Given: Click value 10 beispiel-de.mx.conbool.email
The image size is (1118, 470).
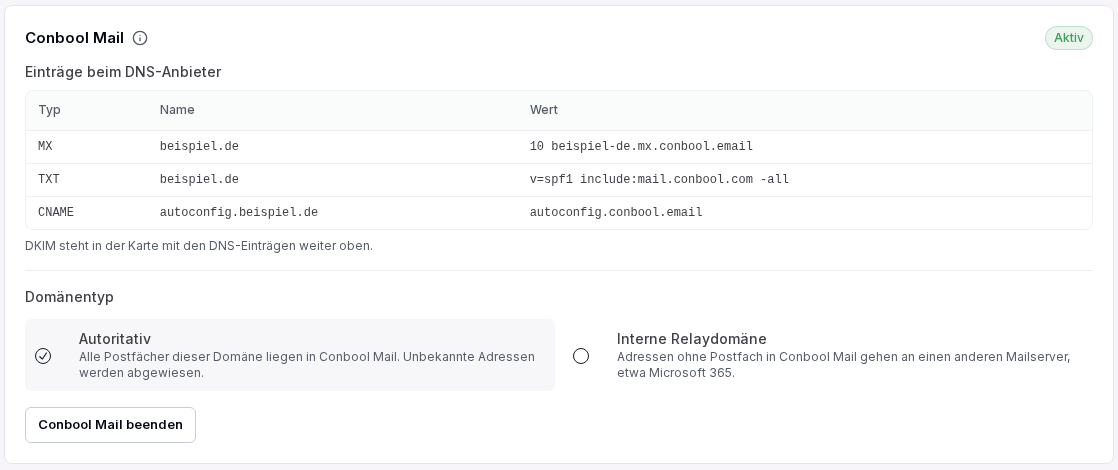Looking at the screenshot, I should click(x=642, y=146).
